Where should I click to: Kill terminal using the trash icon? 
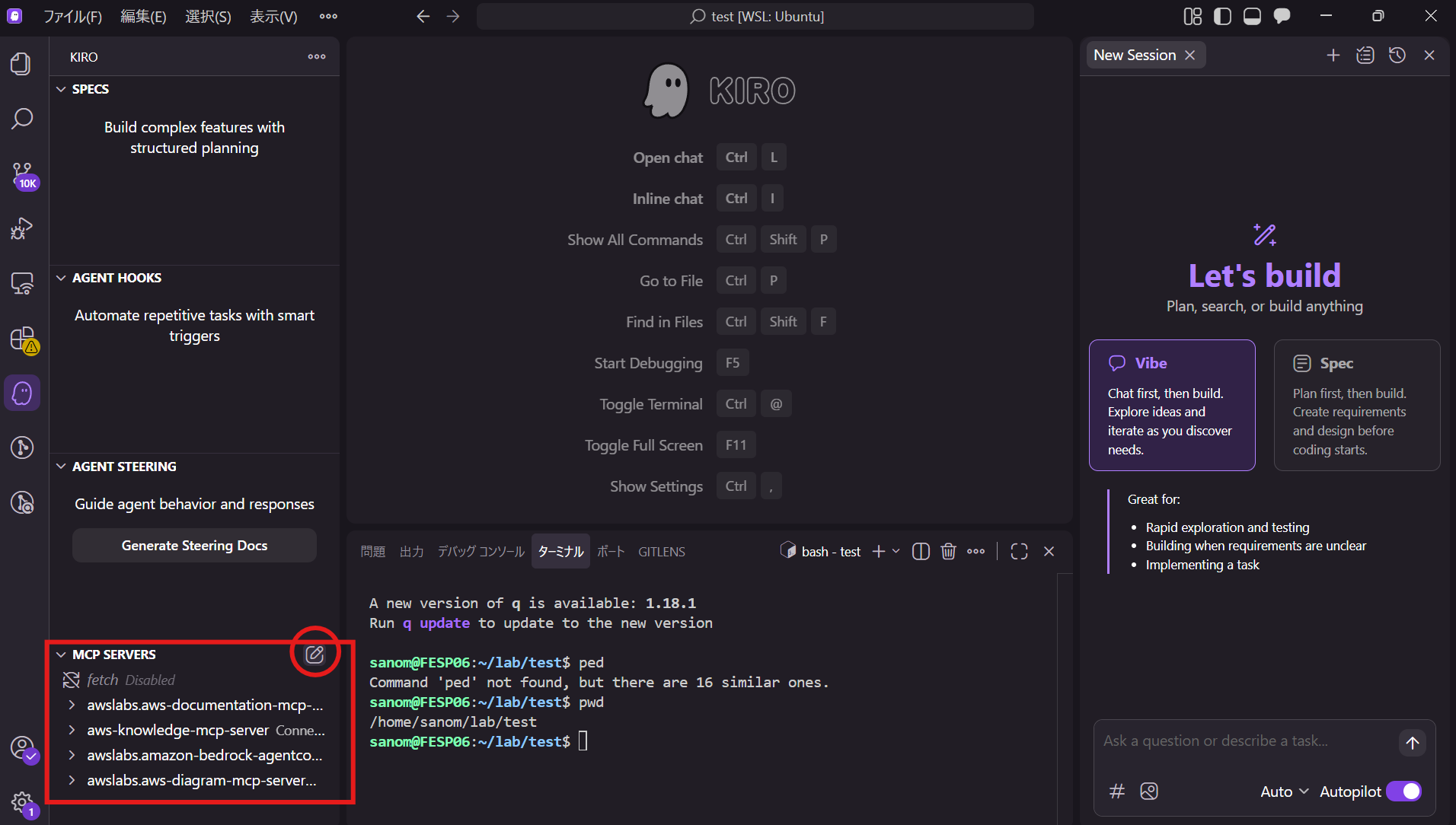947,552
